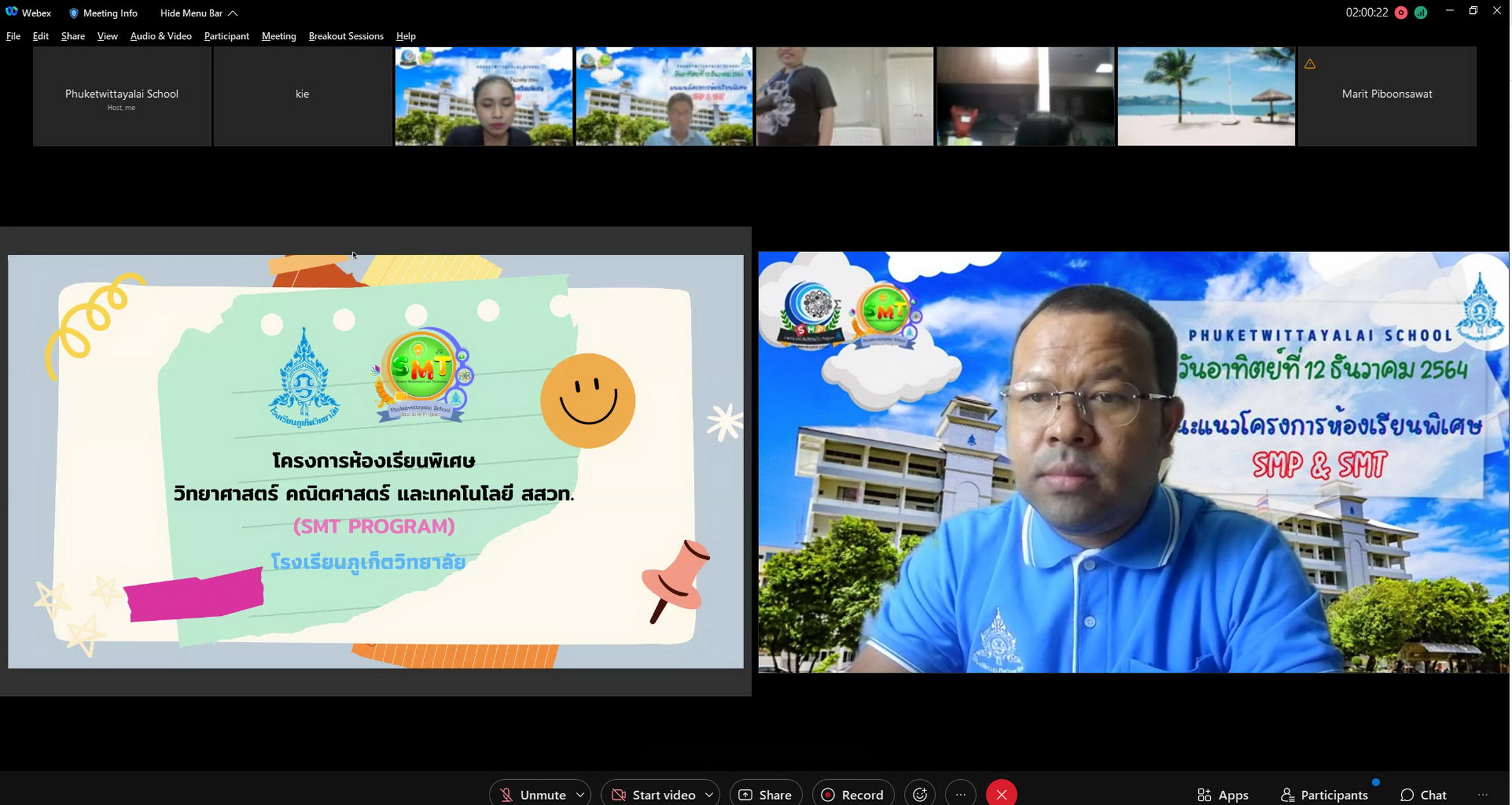Viewport: 1512px width, 805px height.
Task: Select the woman's video thumbnail
Action: pos(483,96)
